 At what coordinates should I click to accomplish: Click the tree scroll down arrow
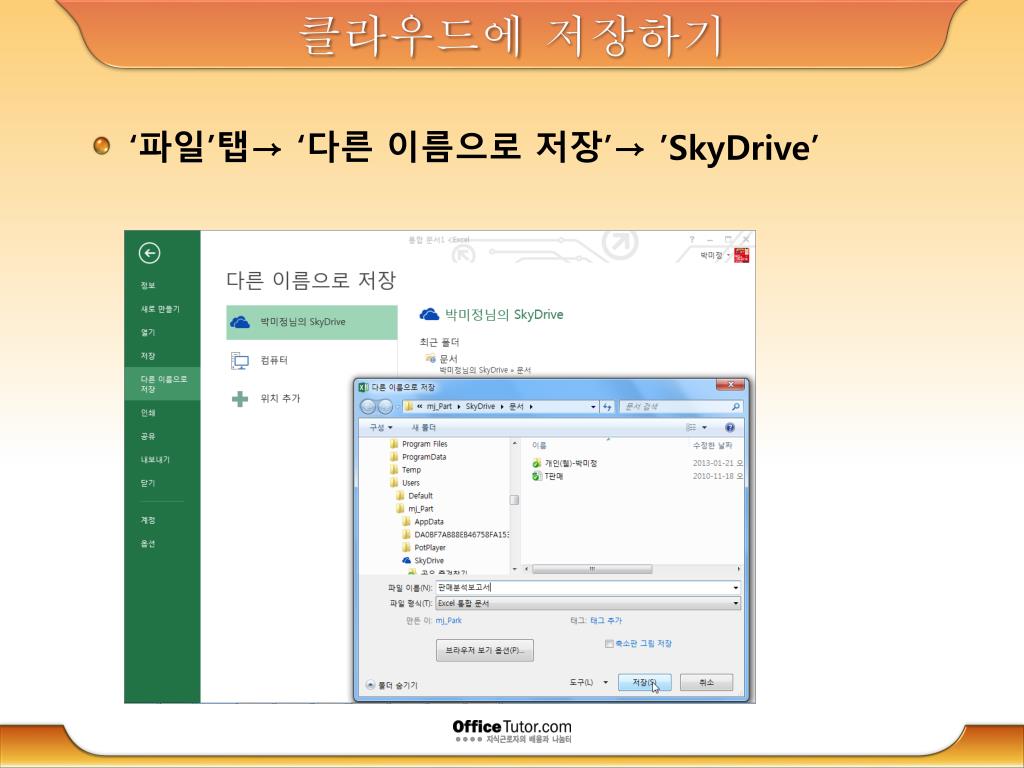[x=515, y=569]
